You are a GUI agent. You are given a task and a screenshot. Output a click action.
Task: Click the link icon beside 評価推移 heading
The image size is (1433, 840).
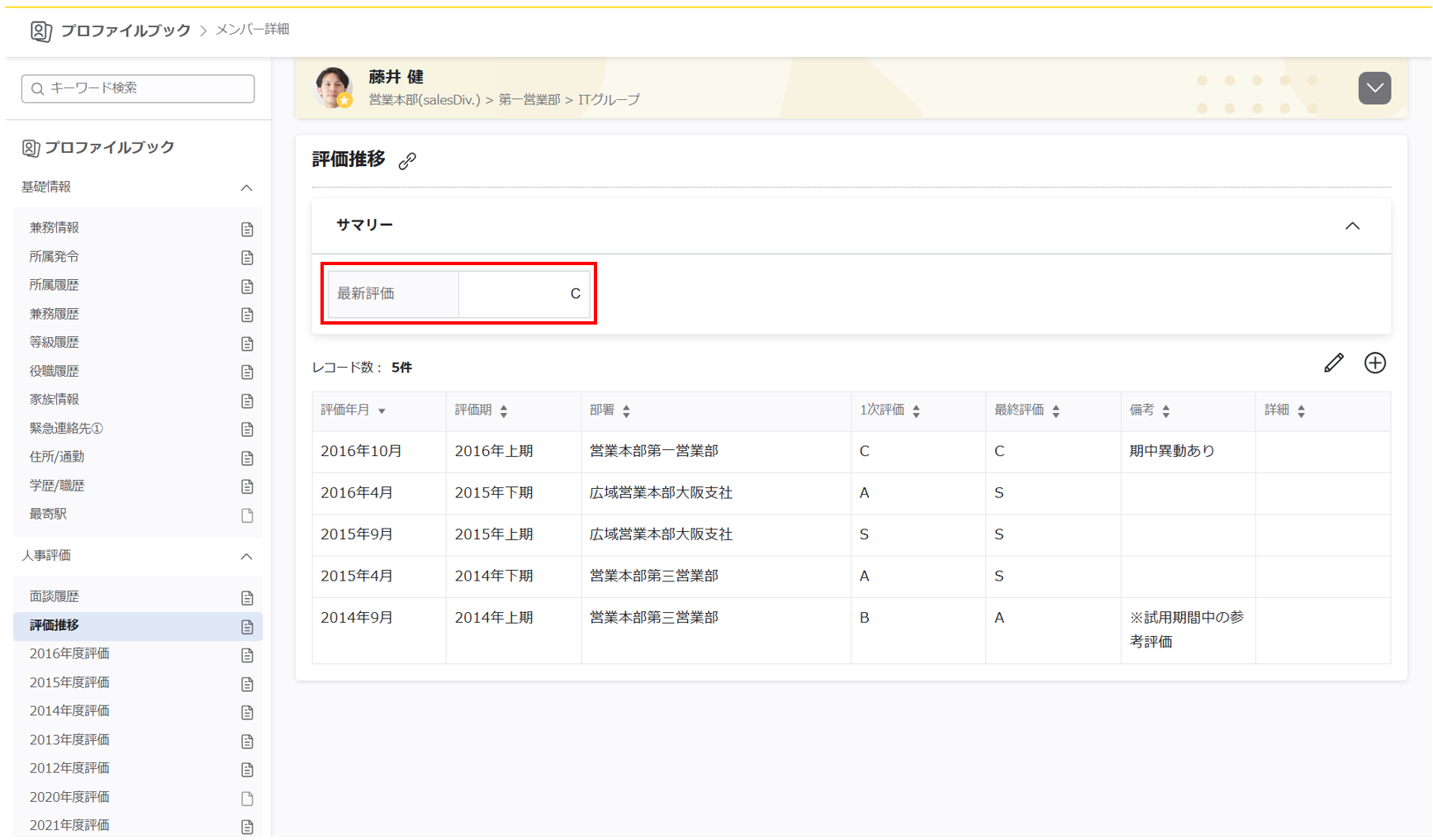tap(407, 161)
